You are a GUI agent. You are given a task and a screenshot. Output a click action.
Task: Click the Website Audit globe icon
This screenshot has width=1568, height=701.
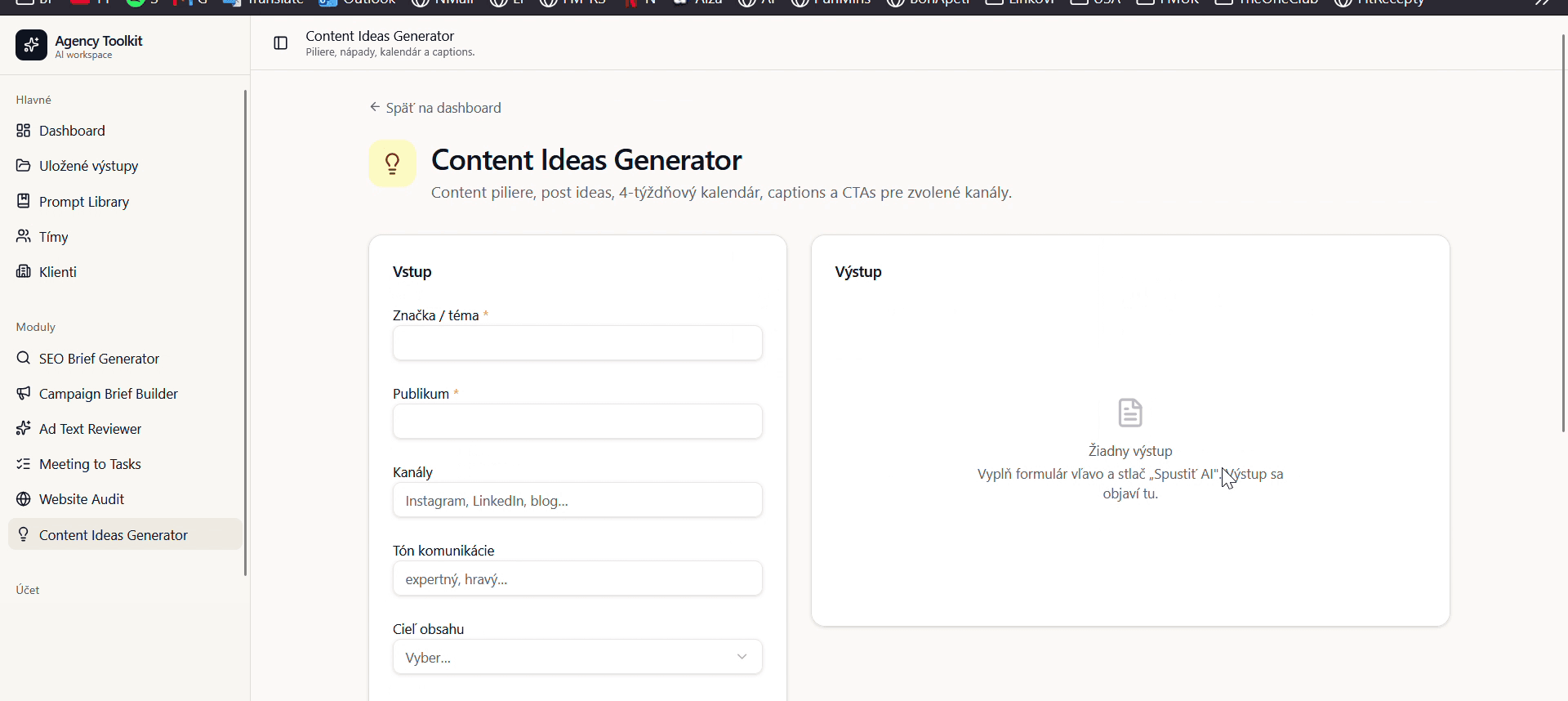(x=24, y=499)
